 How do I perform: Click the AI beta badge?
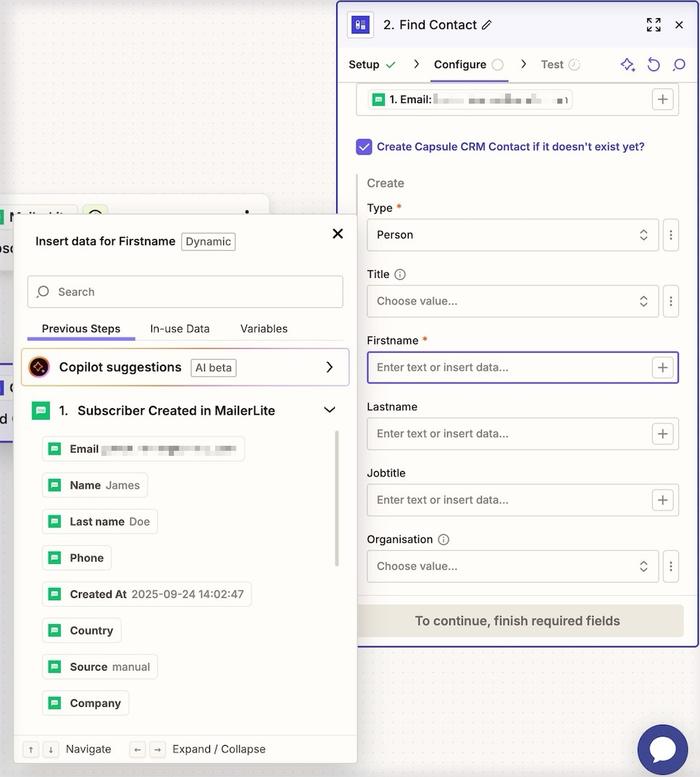[214, 368]
